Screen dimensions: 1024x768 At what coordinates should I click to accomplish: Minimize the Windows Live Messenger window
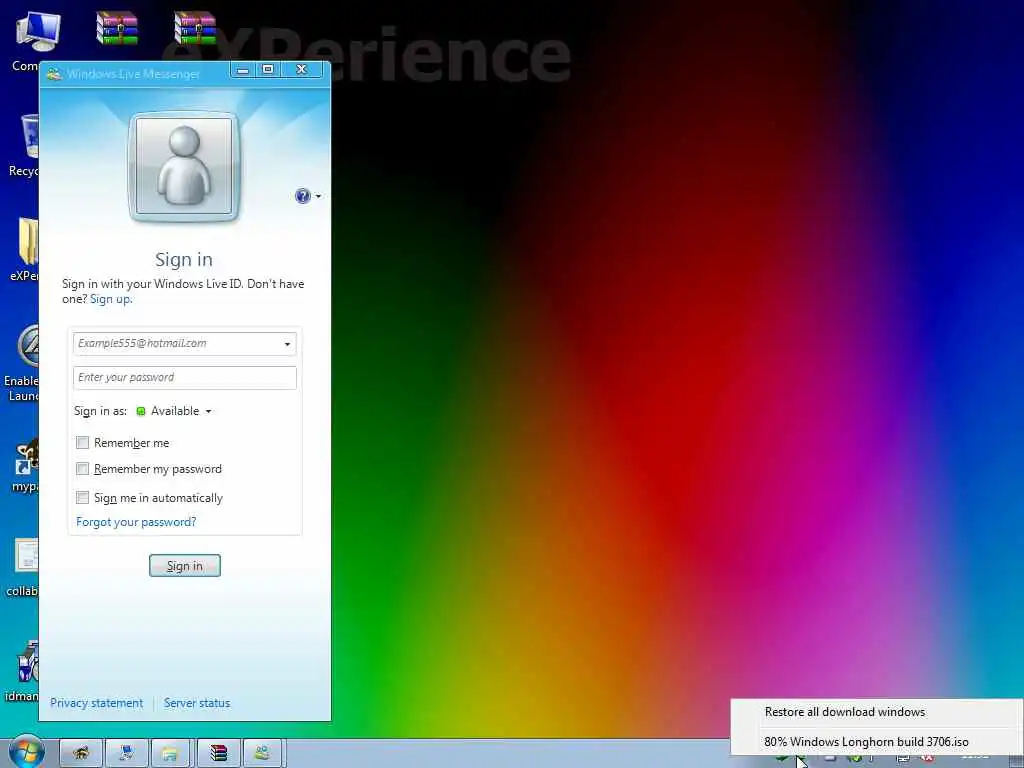coord(242,69)
